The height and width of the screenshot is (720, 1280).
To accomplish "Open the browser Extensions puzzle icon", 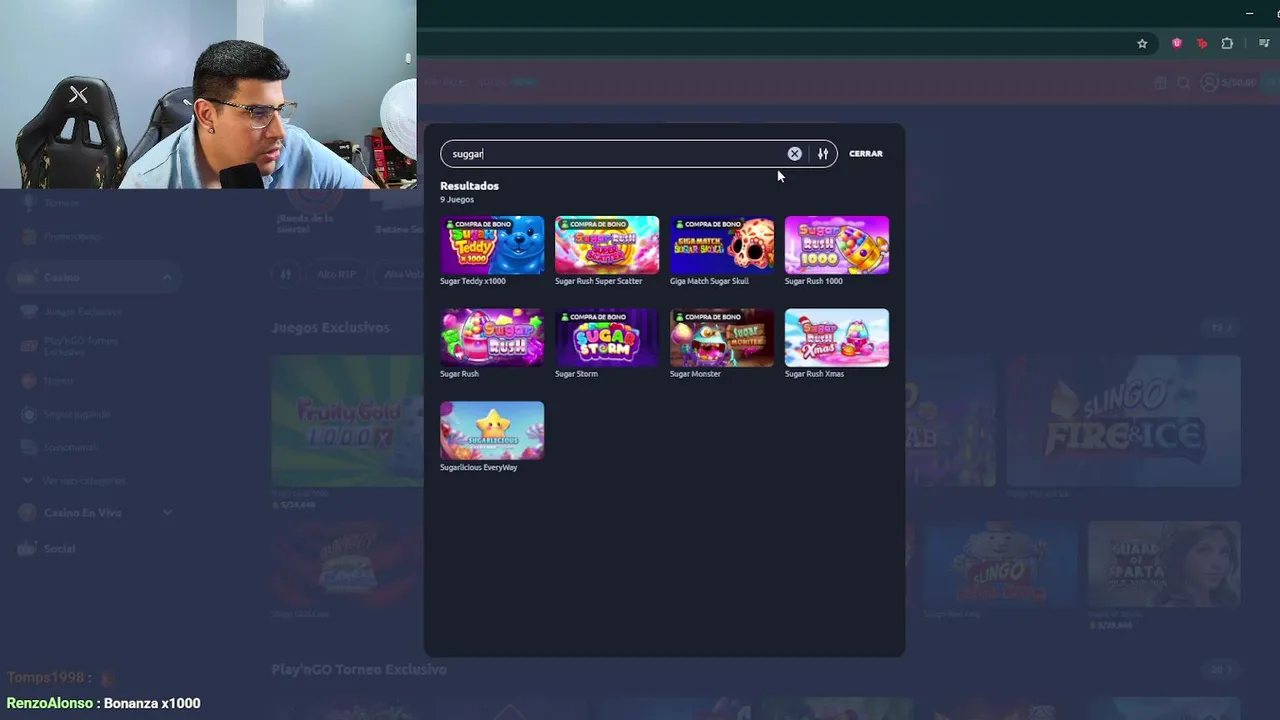I will point(1227,44).
